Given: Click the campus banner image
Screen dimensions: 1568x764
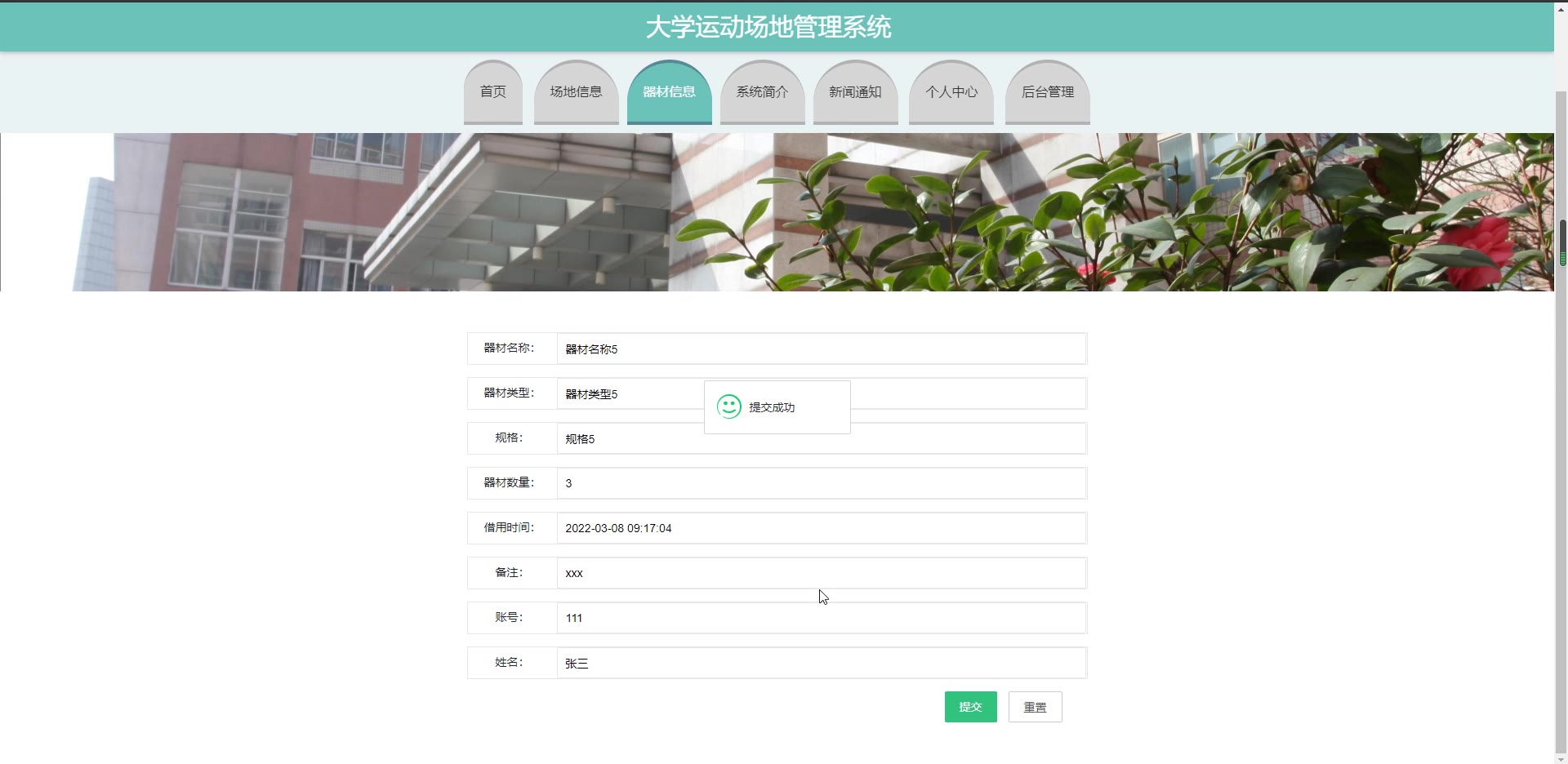Looking at the screenshot, I should (777, 212).
